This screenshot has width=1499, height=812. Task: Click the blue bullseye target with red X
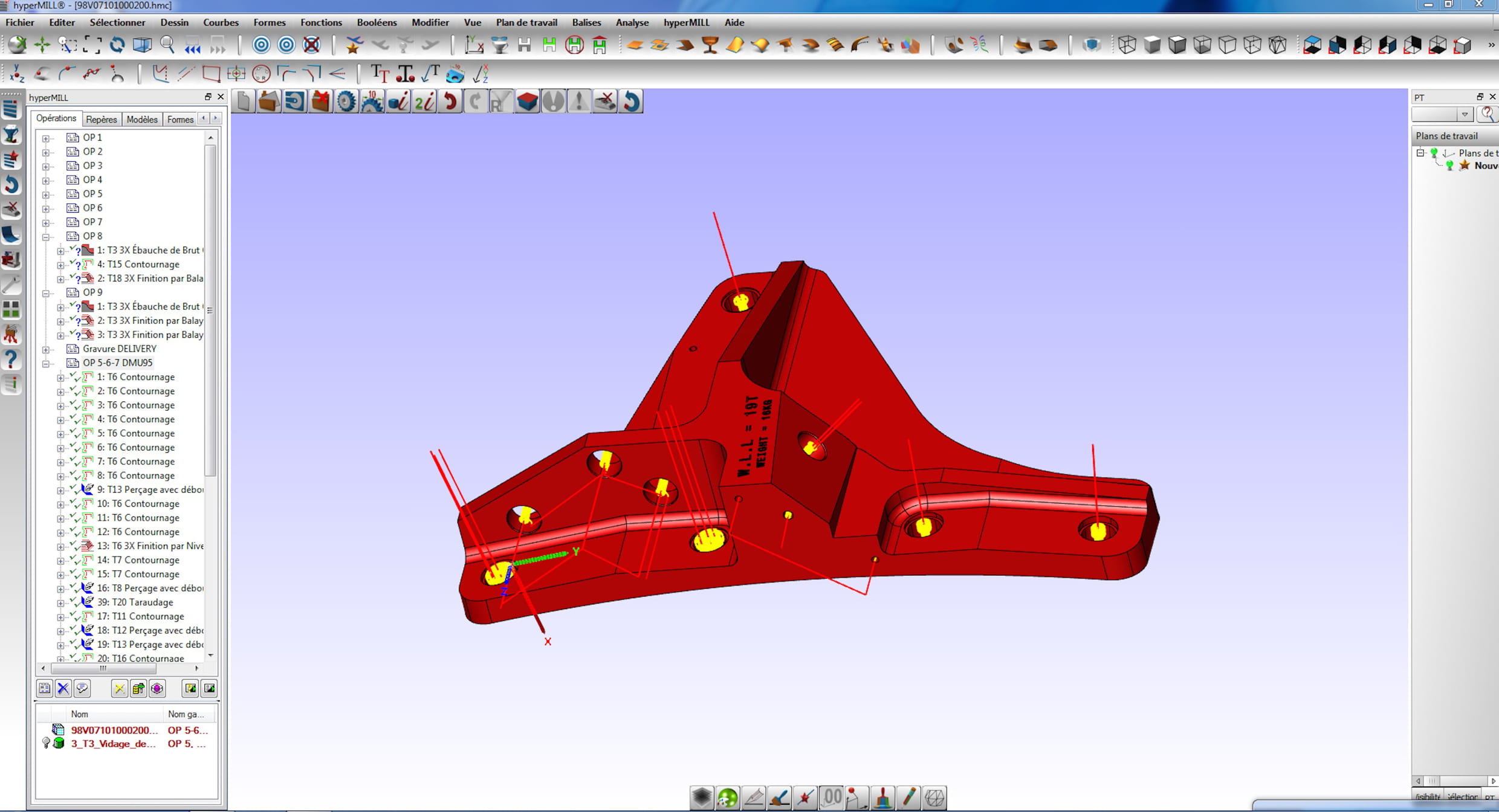[311, 45]
